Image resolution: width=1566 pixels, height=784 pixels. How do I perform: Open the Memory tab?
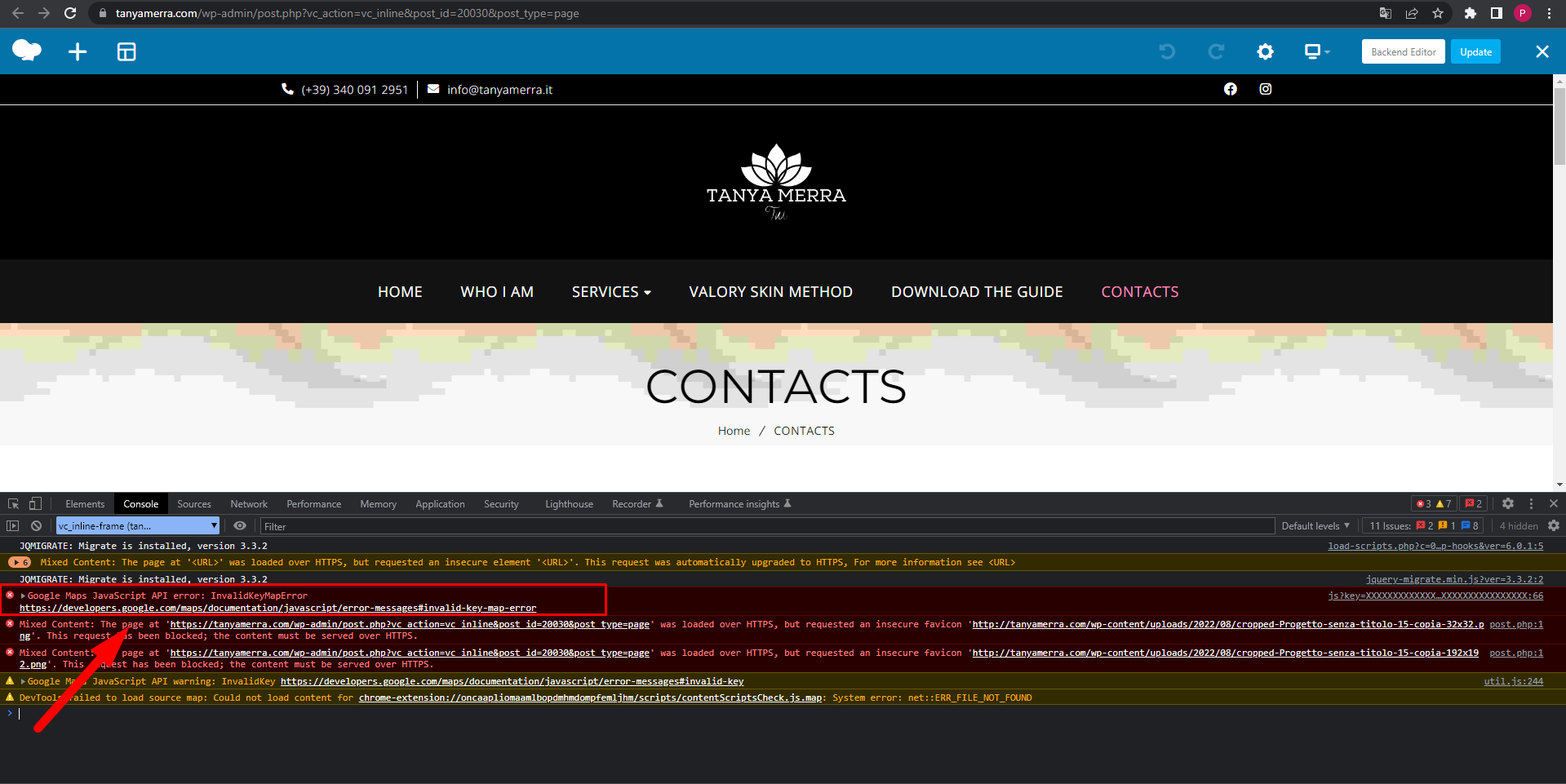[378, 504]
